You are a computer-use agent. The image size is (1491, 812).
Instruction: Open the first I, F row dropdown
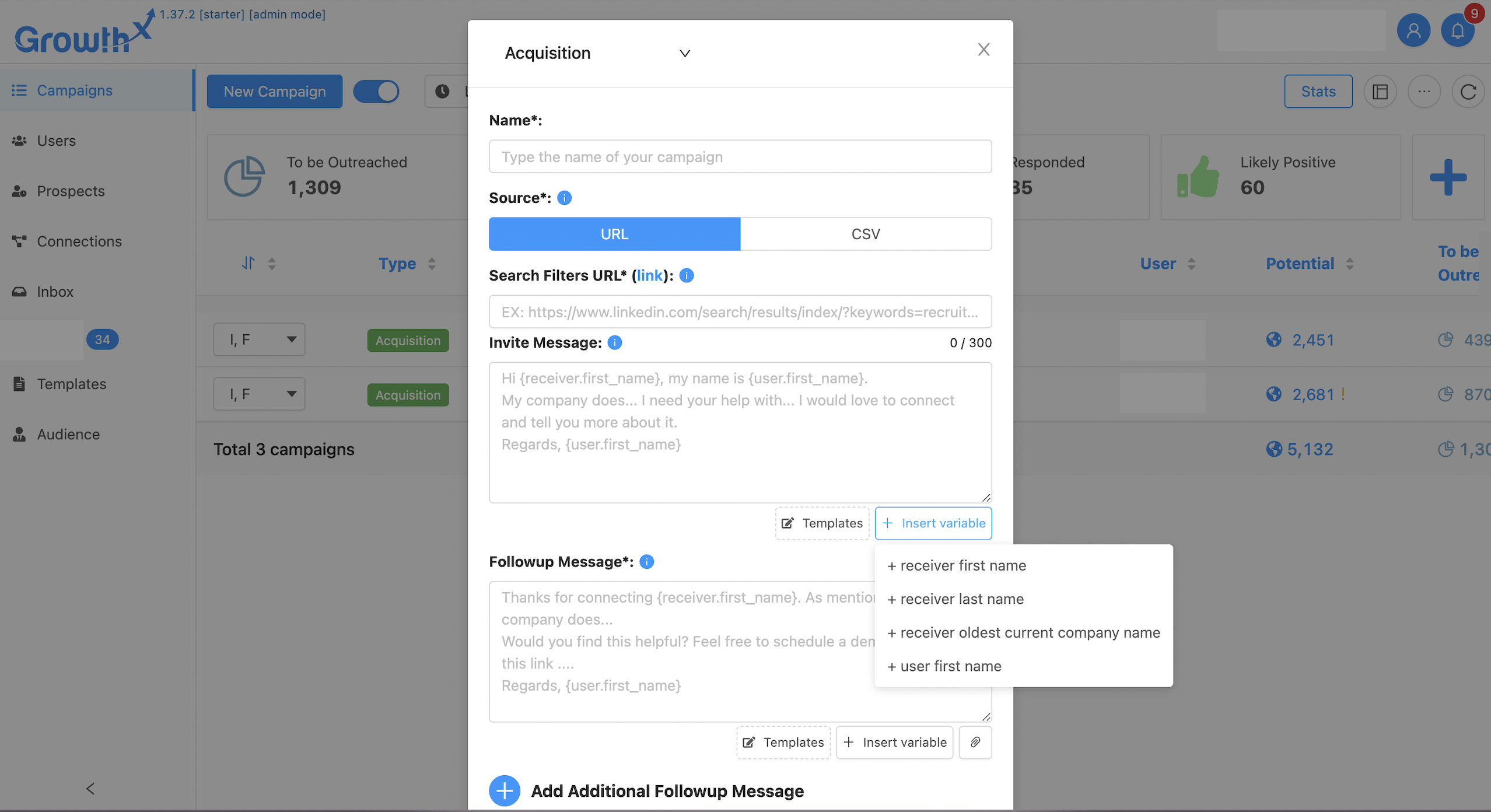pos(259,339)
